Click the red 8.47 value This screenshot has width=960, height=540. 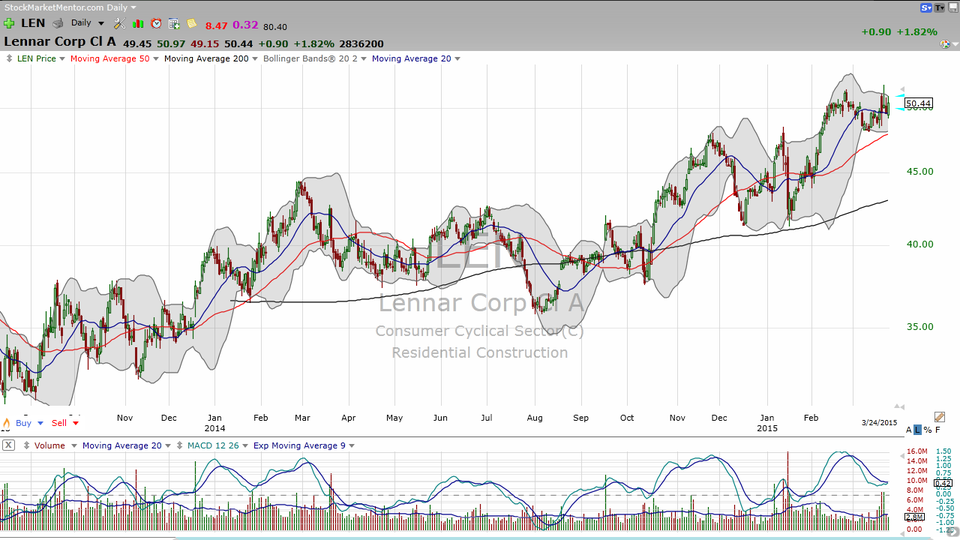pos(216,26)
